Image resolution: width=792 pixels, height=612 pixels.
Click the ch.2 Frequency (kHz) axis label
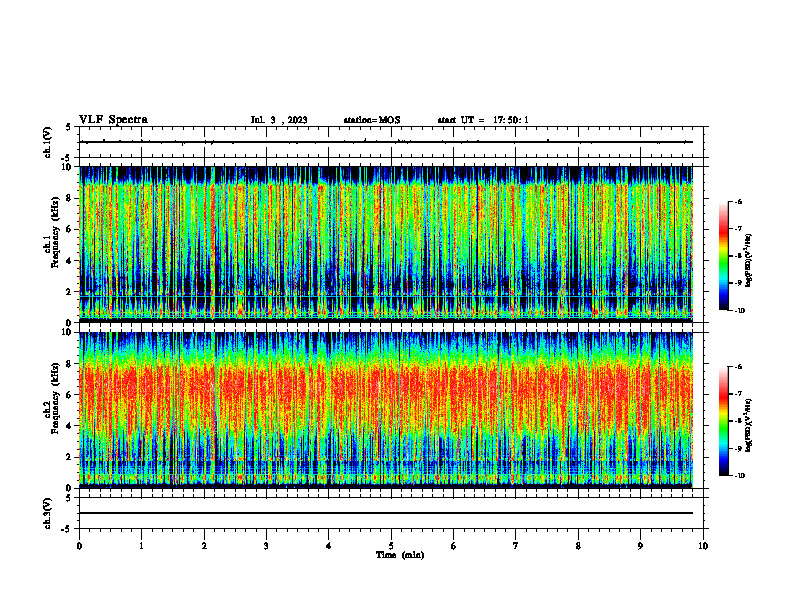pyautogui.click(x=52, y=398)
